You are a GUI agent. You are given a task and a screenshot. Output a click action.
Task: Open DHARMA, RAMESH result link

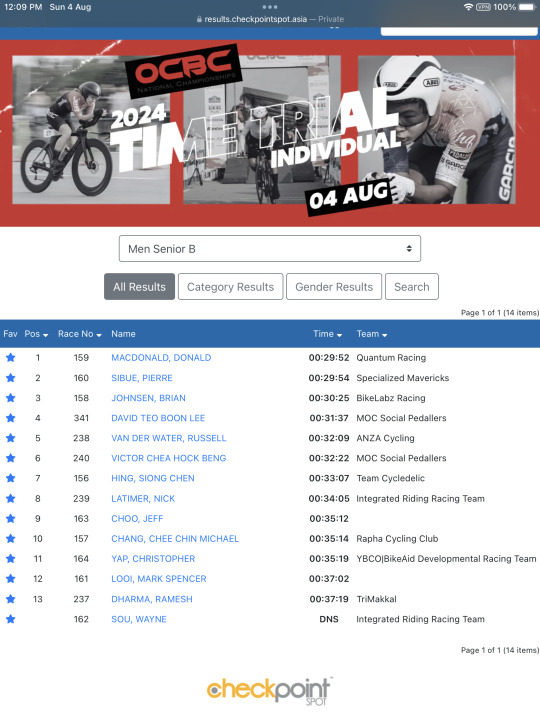click(x=152, y=599)
